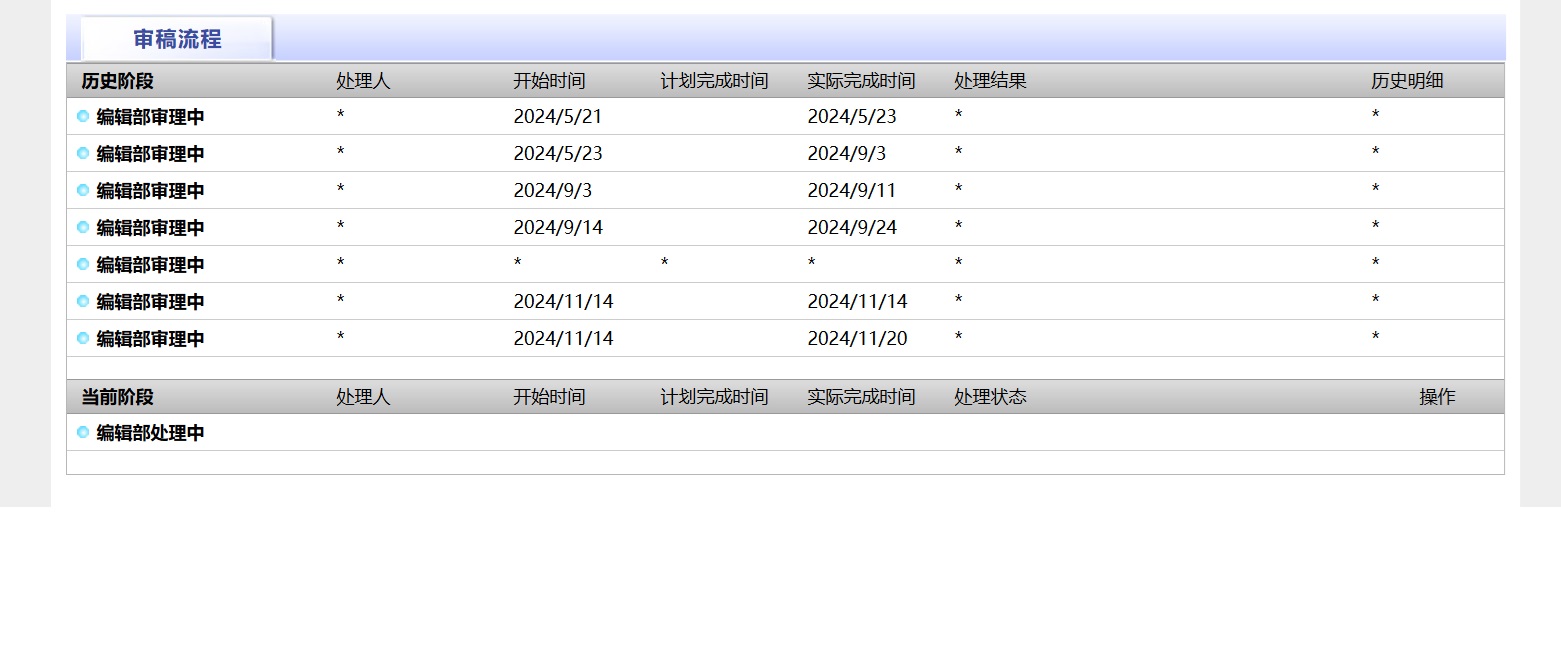Click the bullet icon of the row without dates

pyautogui.click(x=83, y=264)
